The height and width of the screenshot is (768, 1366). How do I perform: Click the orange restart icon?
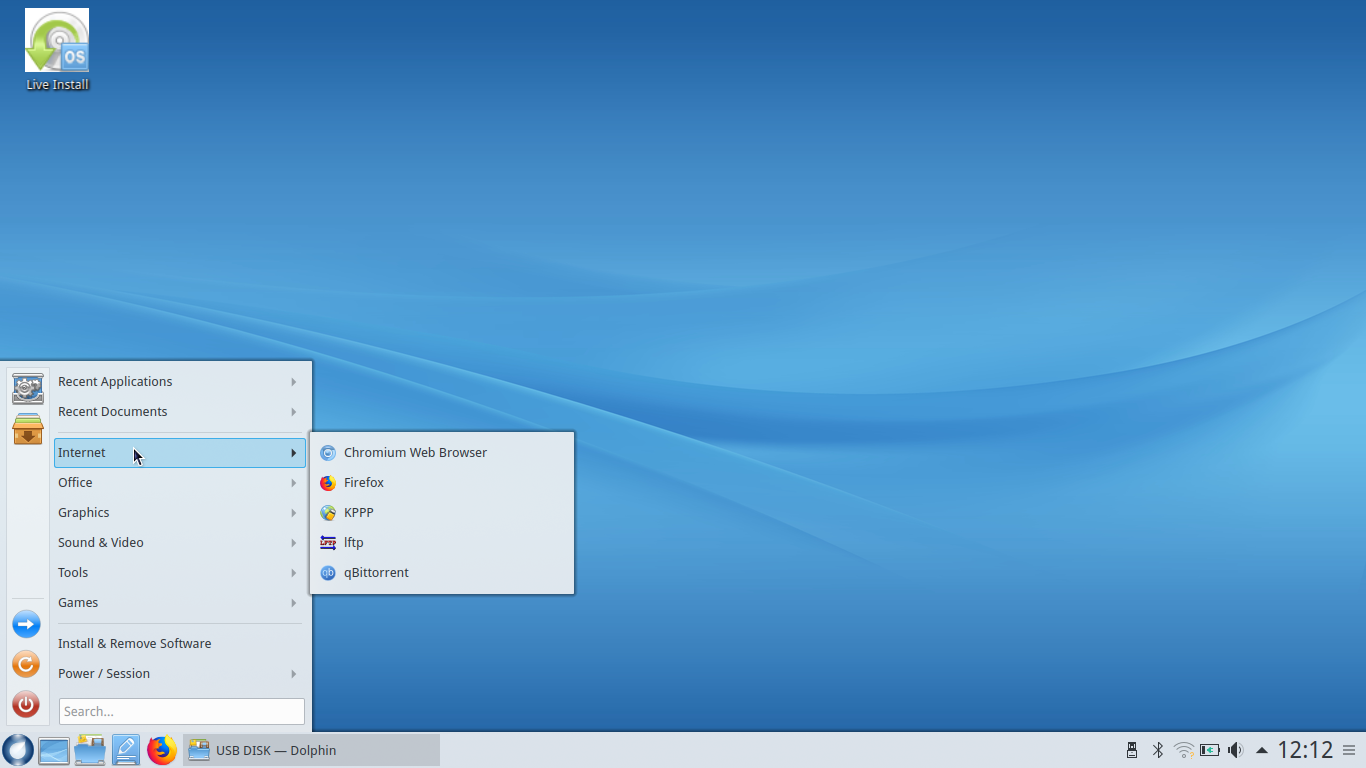pyautogui.click(x=26, y=664)
